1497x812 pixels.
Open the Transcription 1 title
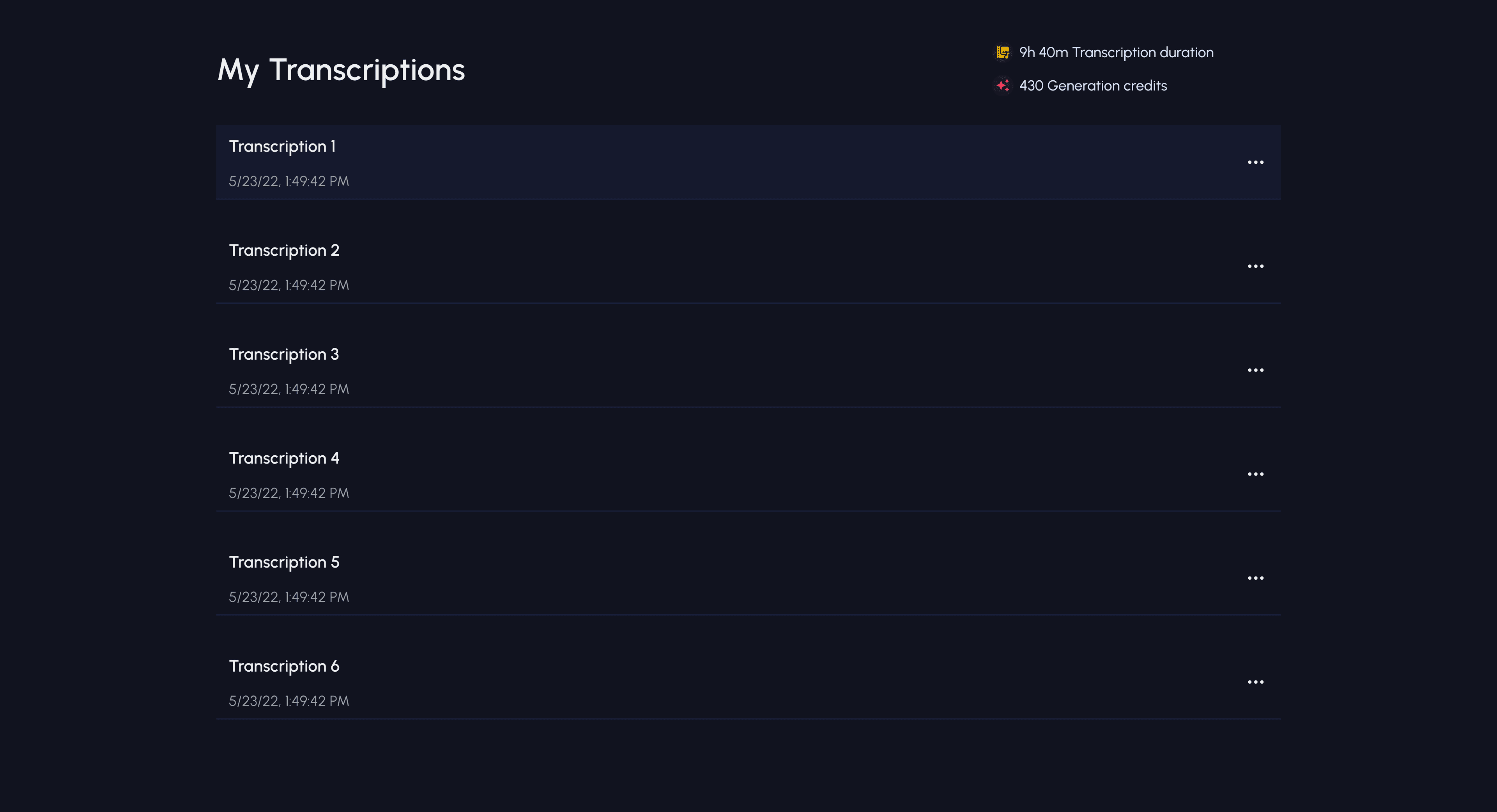(x=282, y=147)
